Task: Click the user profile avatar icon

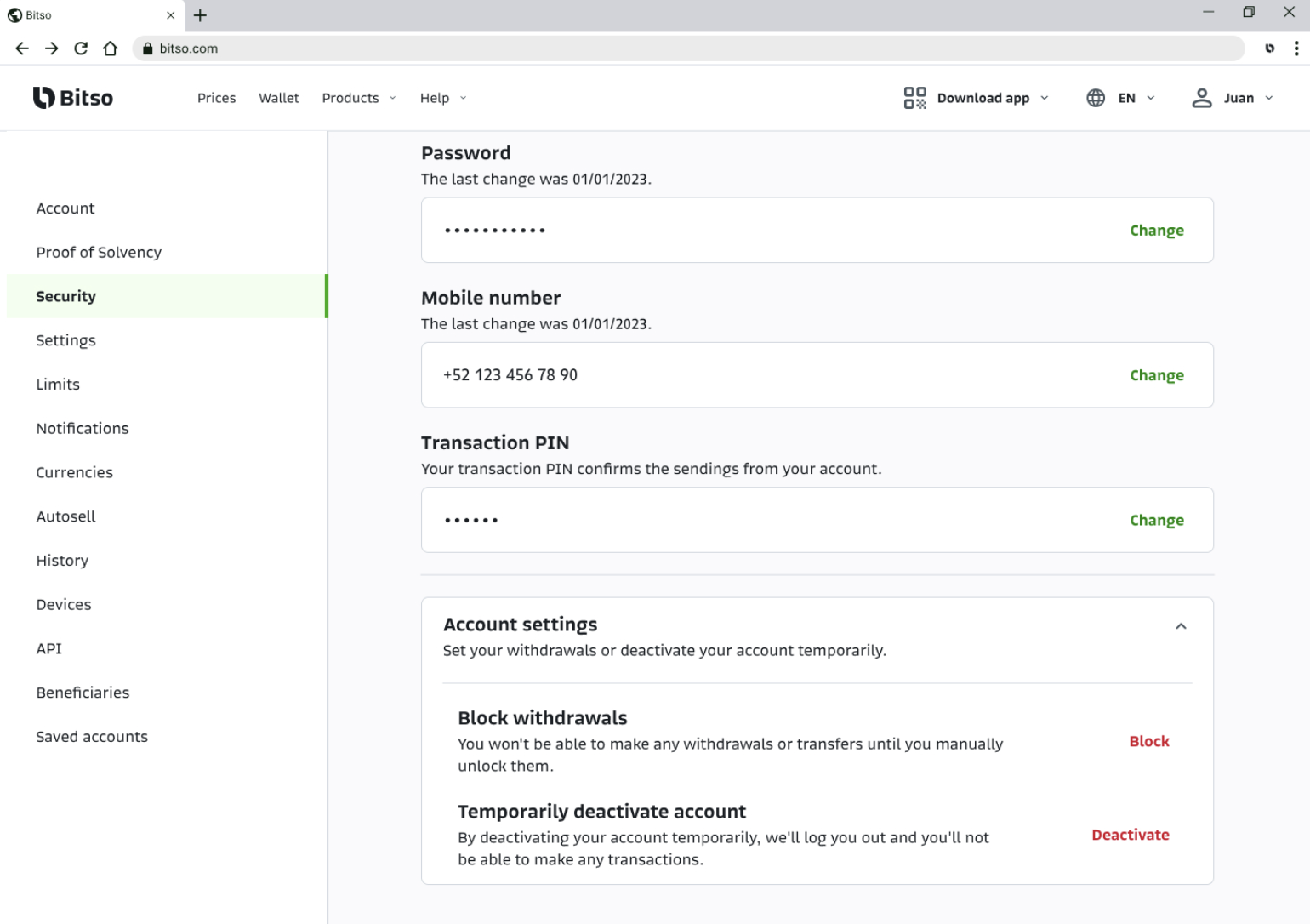Action: [x=1201, y=98]
